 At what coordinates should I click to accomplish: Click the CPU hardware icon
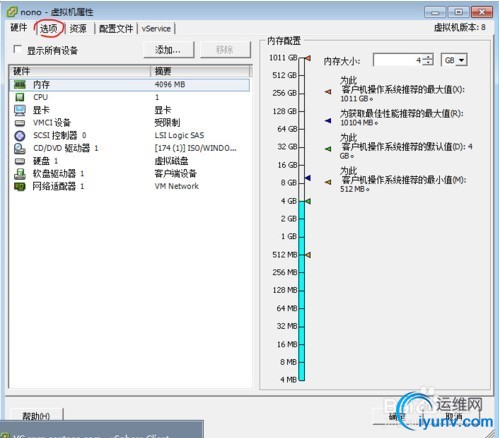coord(20,97)
